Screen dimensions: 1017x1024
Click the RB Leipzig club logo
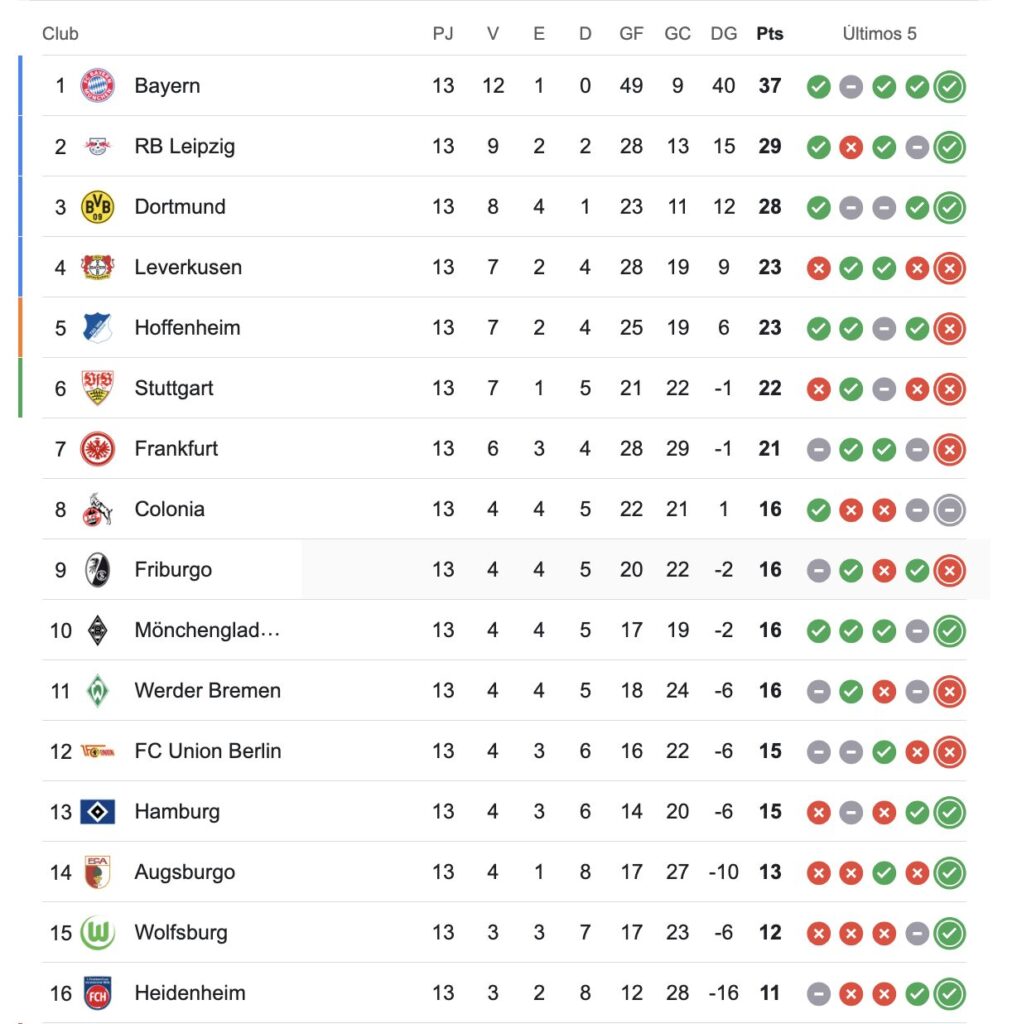(x=98, y=146)
